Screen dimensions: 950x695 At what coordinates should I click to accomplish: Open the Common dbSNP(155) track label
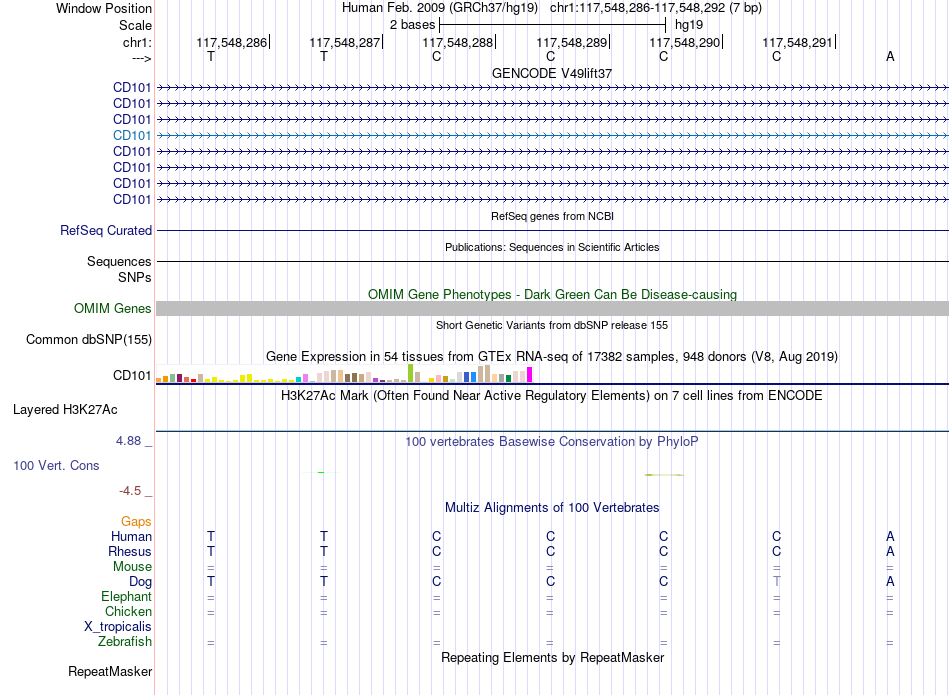(89, 340)
